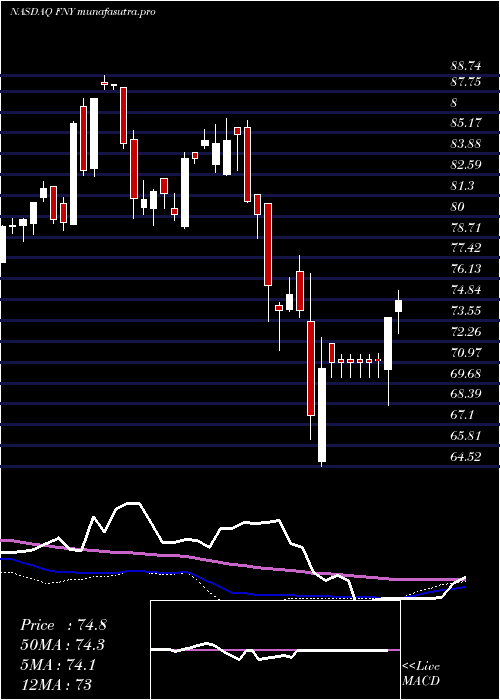Click the 80 price axis label
The width and height of the screenshot is (500, 700).
click(458, 207)
